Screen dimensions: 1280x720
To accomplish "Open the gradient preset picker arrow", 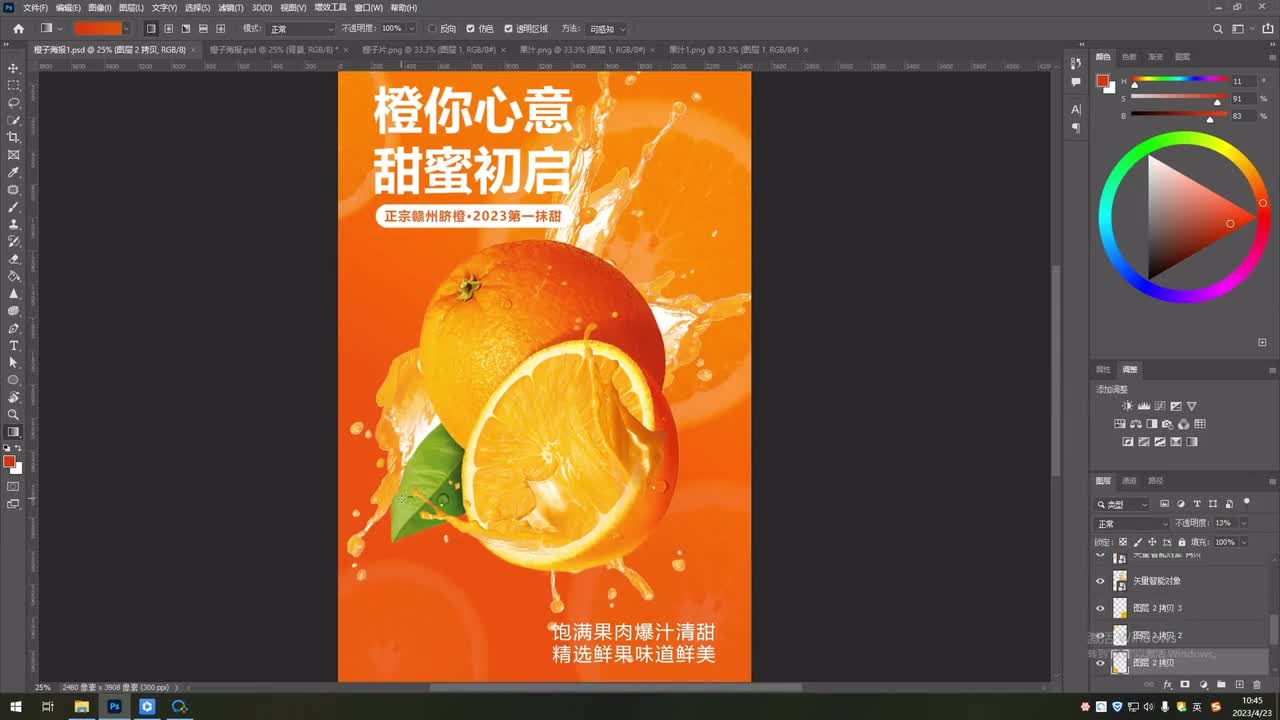I will click(x=126, y=29).
